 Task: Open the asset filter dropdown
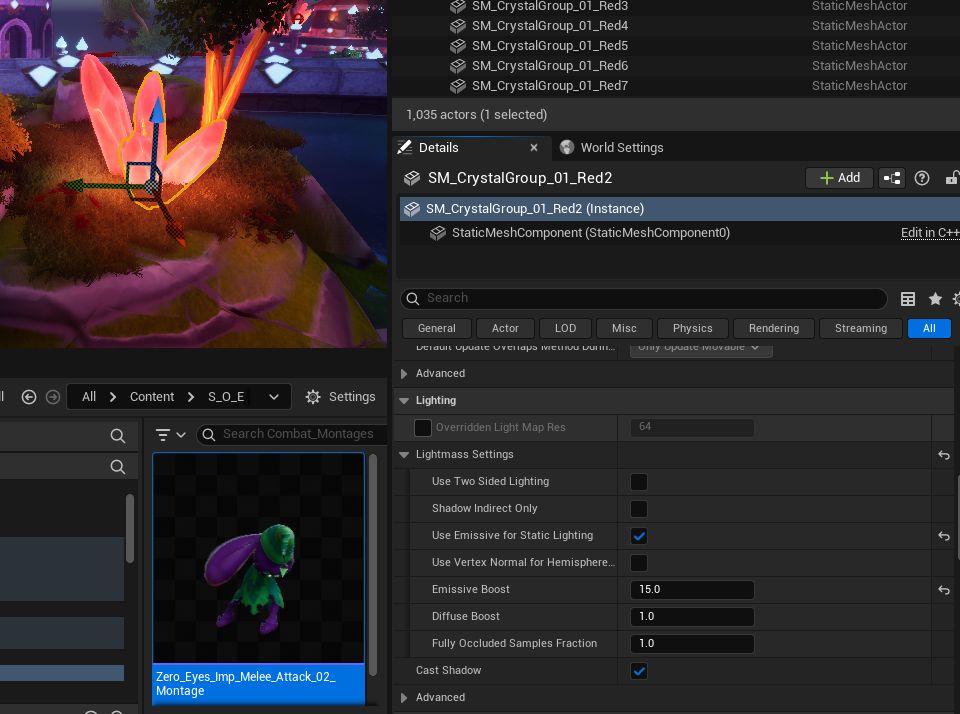[170, 435]
